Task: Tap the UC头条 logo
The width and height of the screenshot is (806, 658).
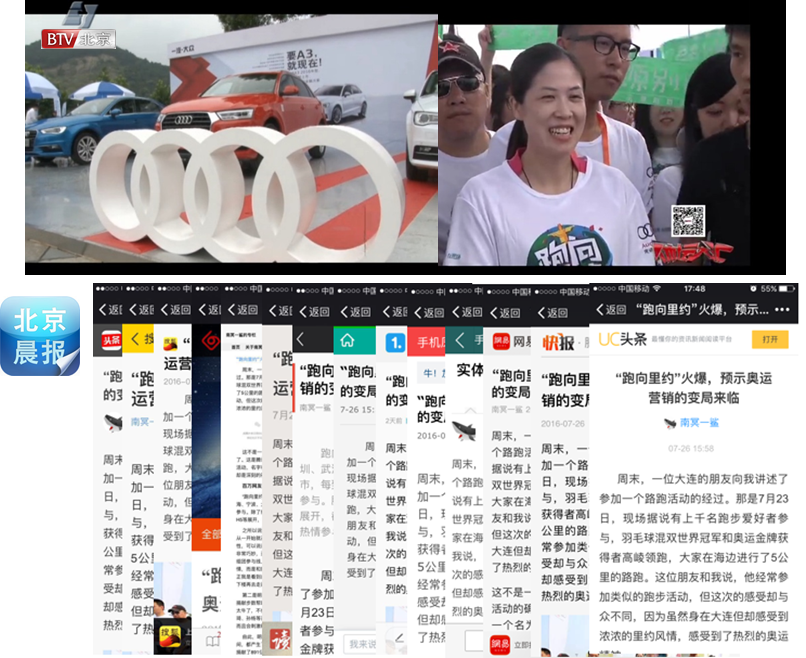Action: tap(622, 339)
